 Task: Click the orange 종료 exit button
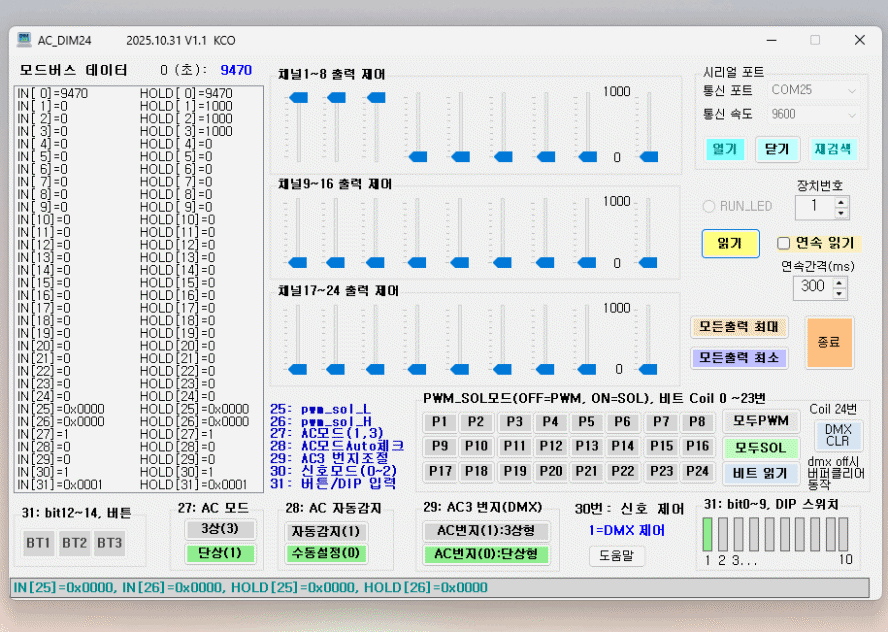[829, 342]
